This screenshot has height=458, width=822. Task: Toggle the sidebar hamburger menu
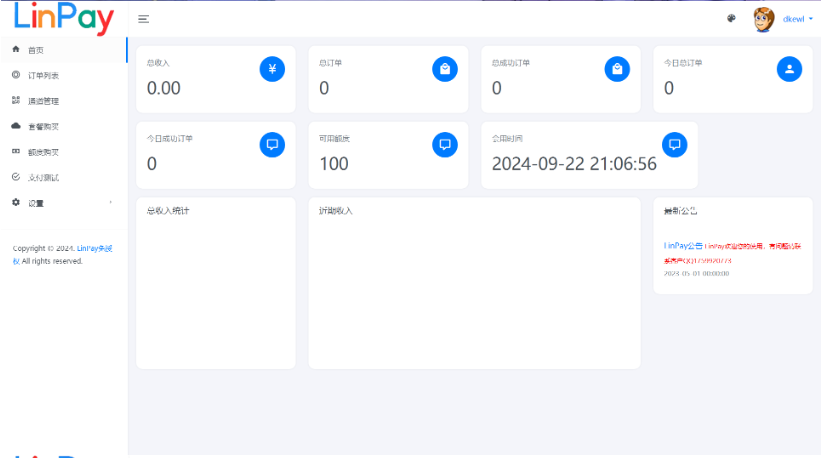(144, 19)
